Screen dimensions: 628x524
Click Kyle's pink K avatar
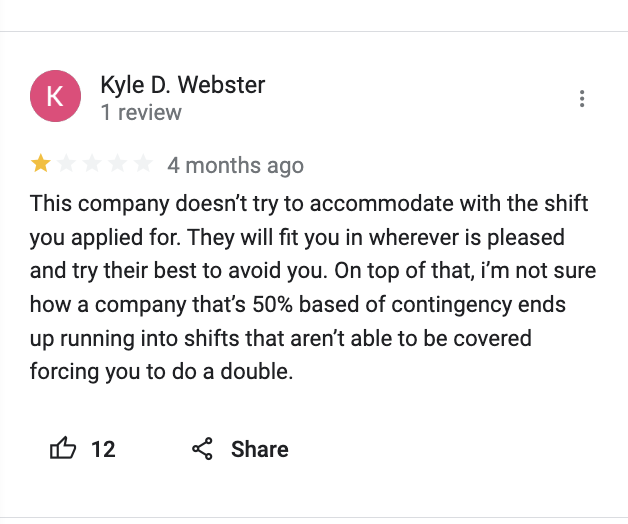[55, 96]
